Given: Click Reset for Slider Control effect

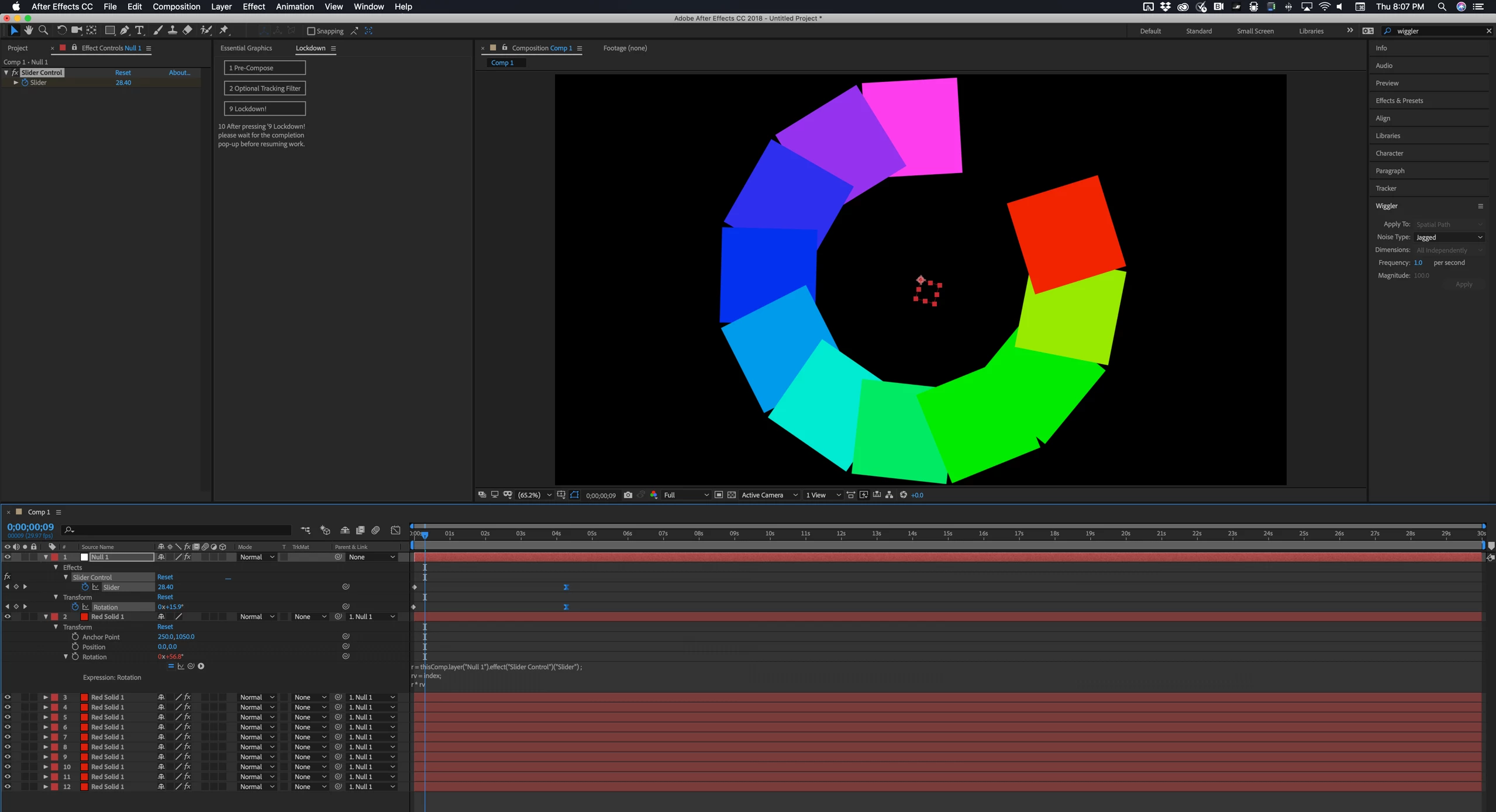Looking at the screenshot, I should click(x=123, y=72).
